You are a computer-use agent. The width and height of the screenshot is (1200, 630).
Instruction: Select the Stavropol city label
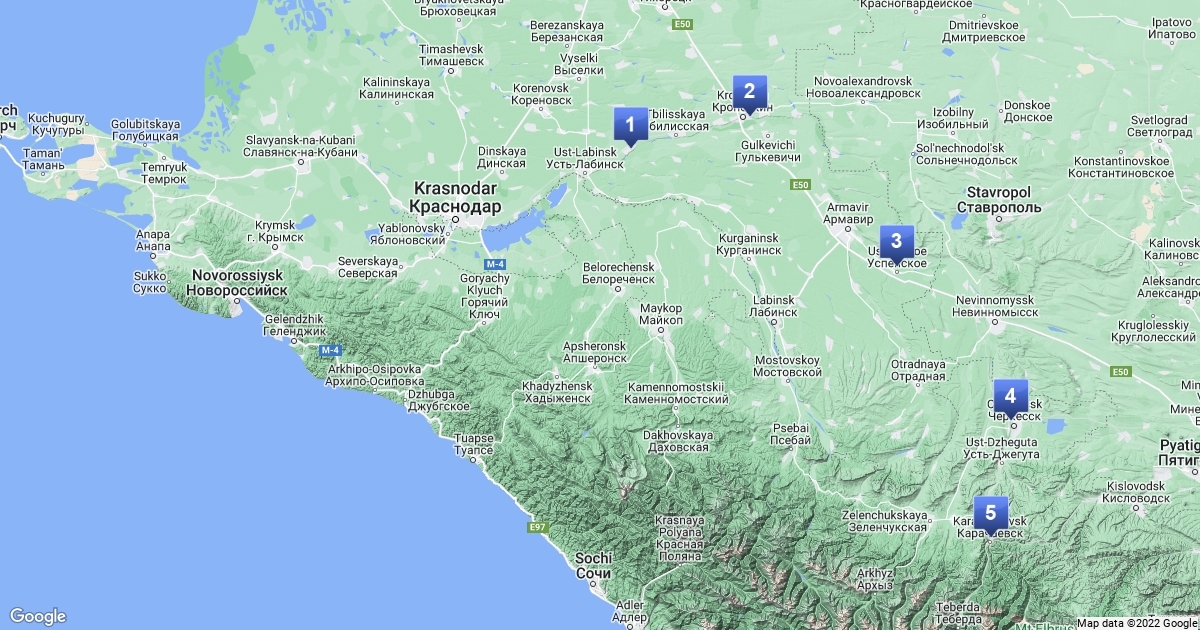pyautogui.click(x=1005, y=199)
